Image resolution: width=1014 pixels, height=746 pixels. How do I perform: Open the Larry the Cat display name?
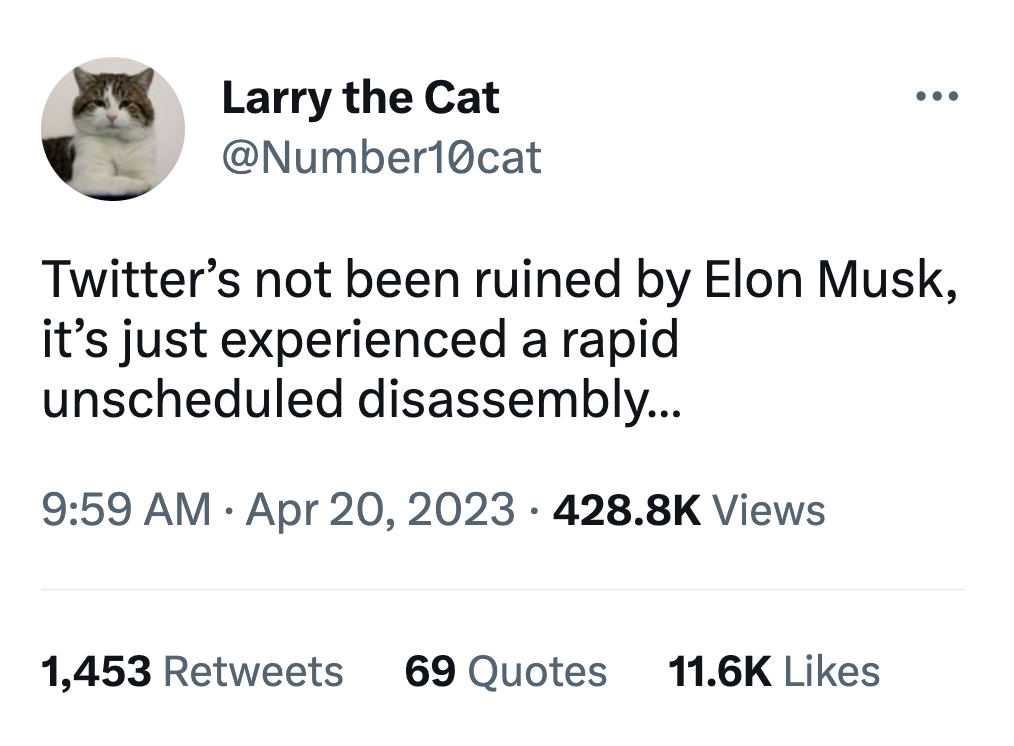(360, 98)
